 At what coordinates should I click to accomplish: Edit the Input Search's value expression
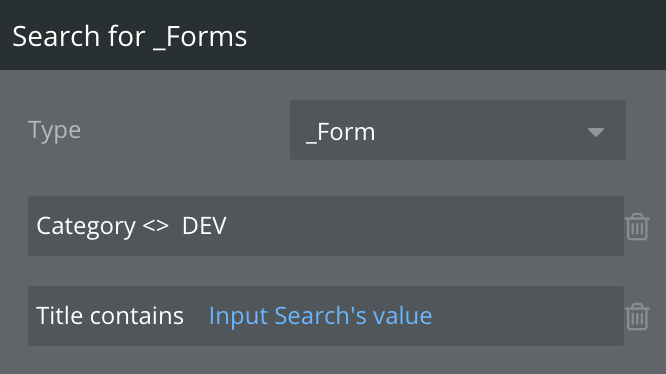click(320, 315)
